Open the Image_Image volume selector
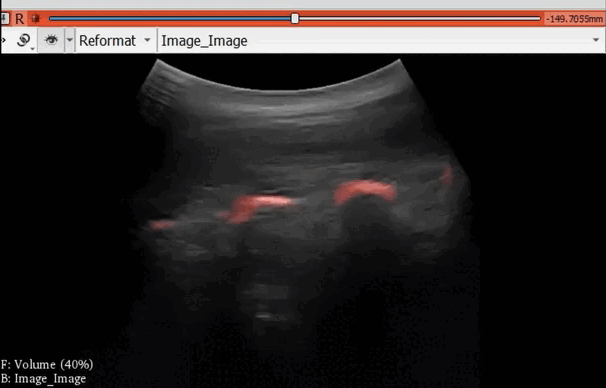Image resolution: width=606 pixels, height=388 pixels. (381, 40)
